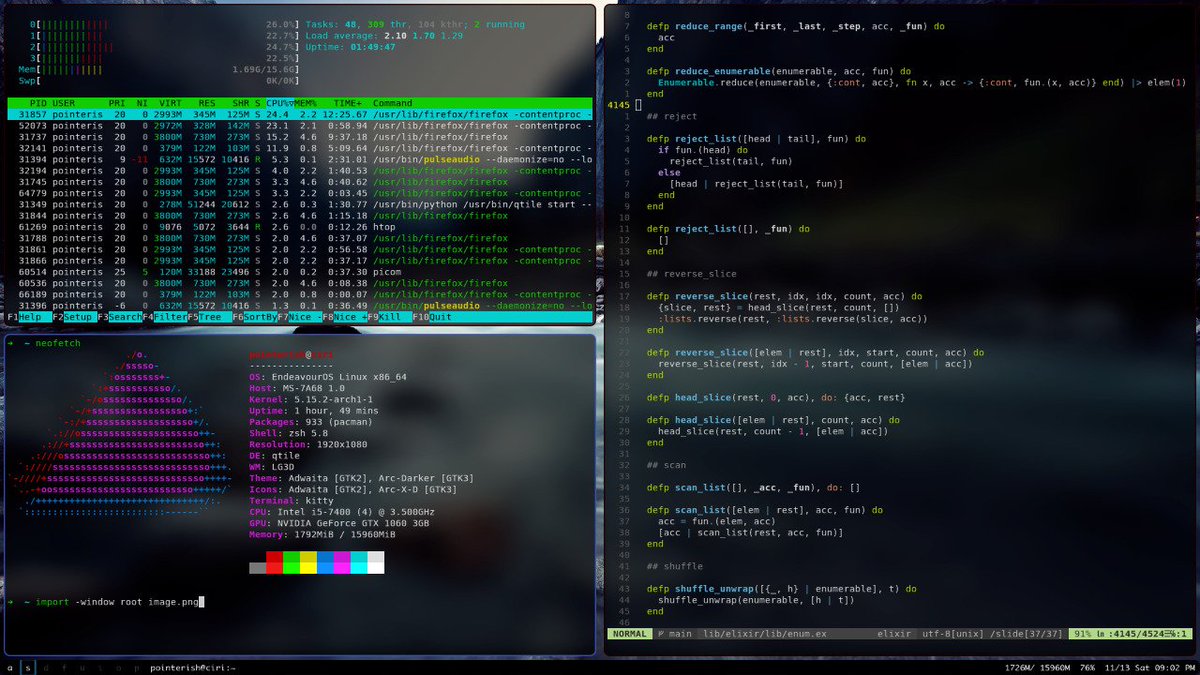Click the magenta swatch in neofetch's color palette
This screenshot has height=675, width=1200.
tap(340, 563)
